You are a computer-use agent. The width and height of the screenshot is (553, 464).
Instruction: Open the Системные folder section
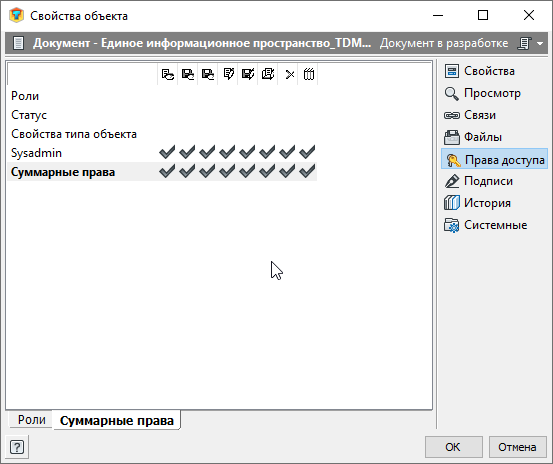point(451,225)
